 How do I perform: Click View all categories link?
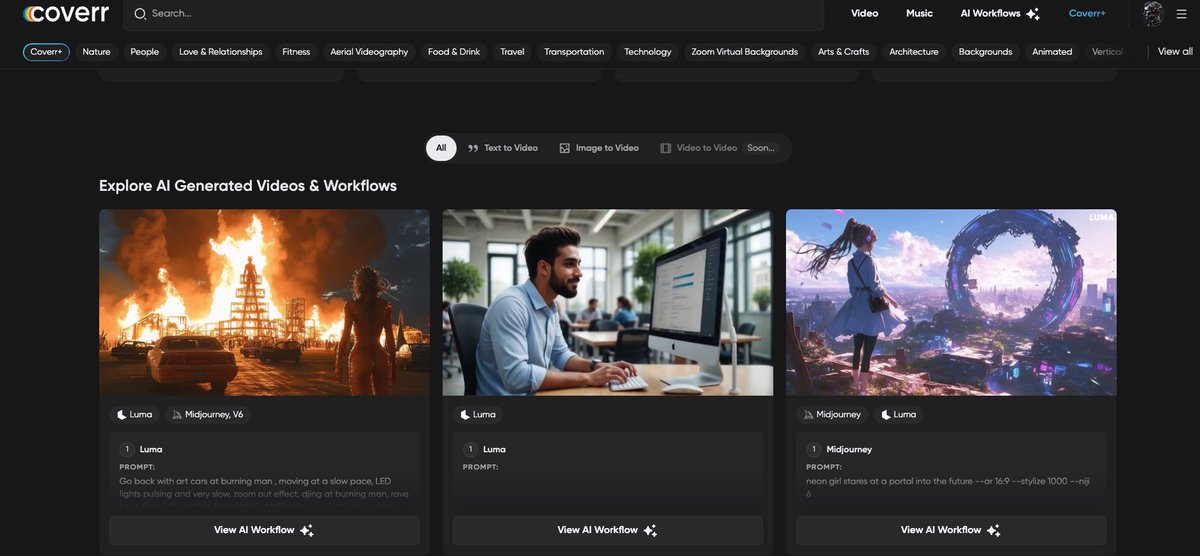1175,51
